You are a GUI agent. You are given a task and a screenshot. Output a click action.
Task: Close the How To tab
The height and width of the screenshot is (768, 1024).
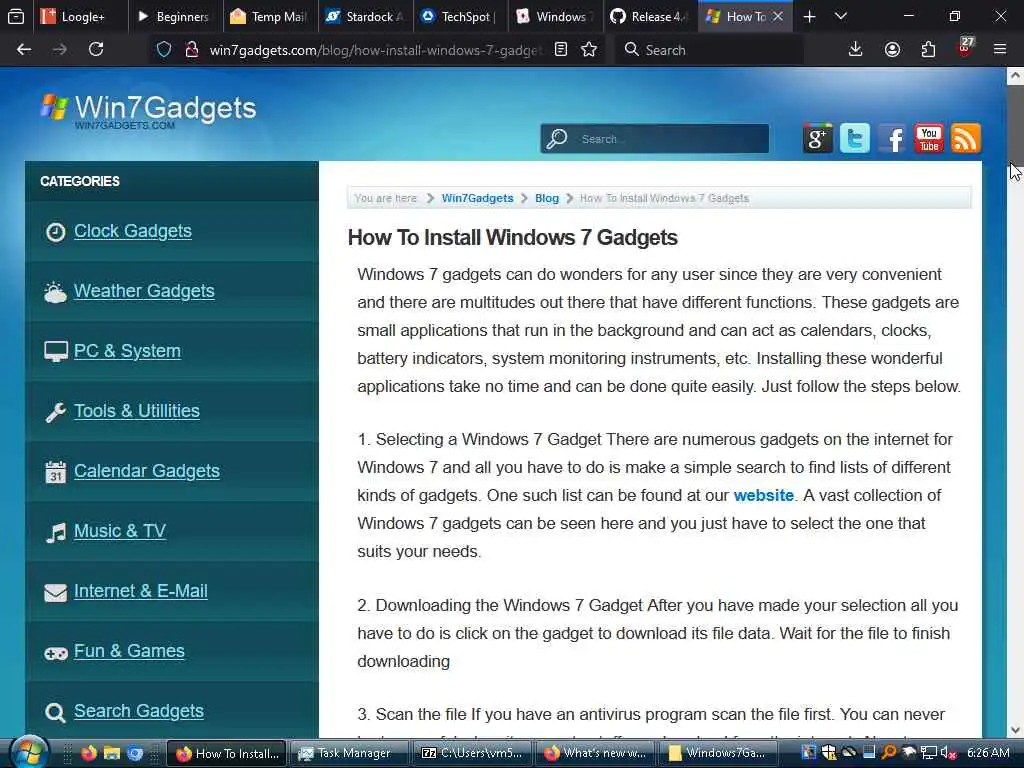click(x=777, y=17)
